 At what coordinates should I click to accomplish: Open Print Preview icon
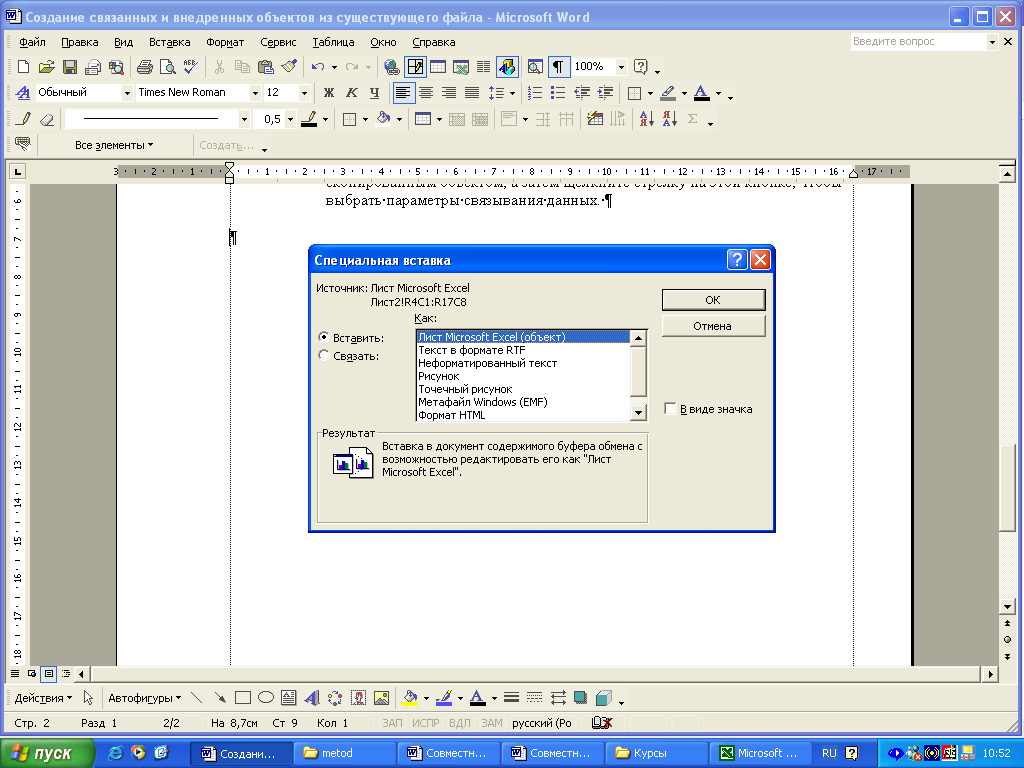click(x=168, y=67)
